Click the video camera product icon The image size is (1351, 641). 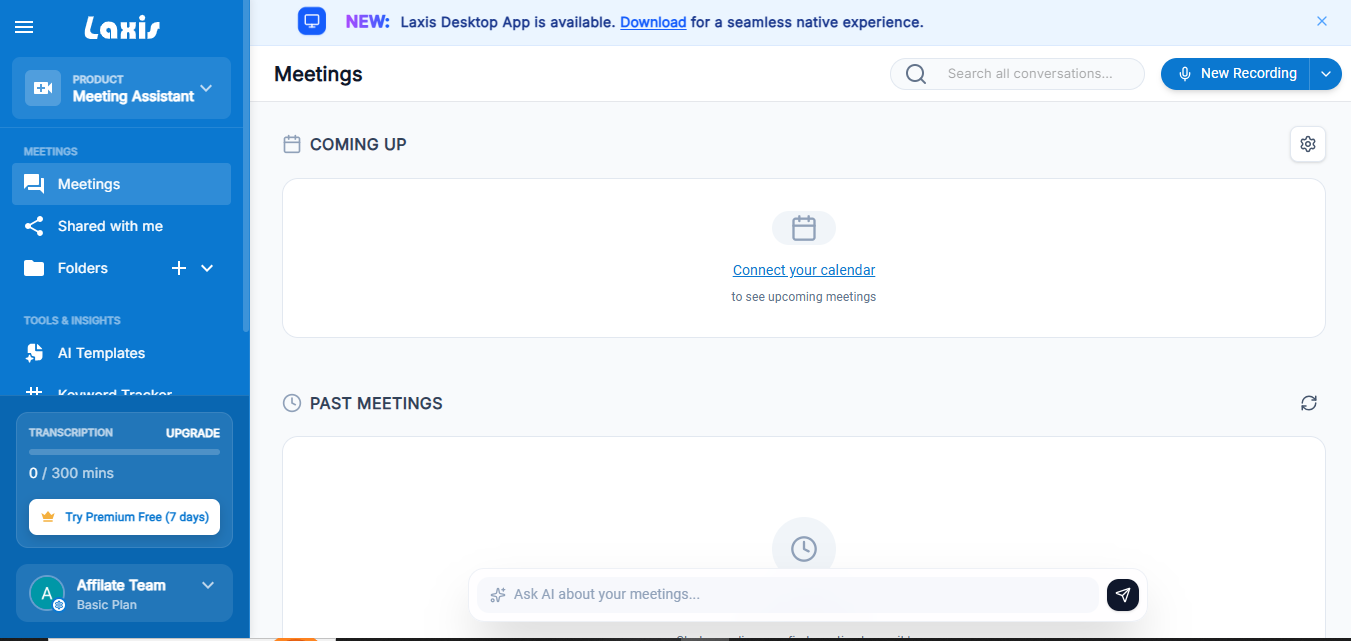43,88
